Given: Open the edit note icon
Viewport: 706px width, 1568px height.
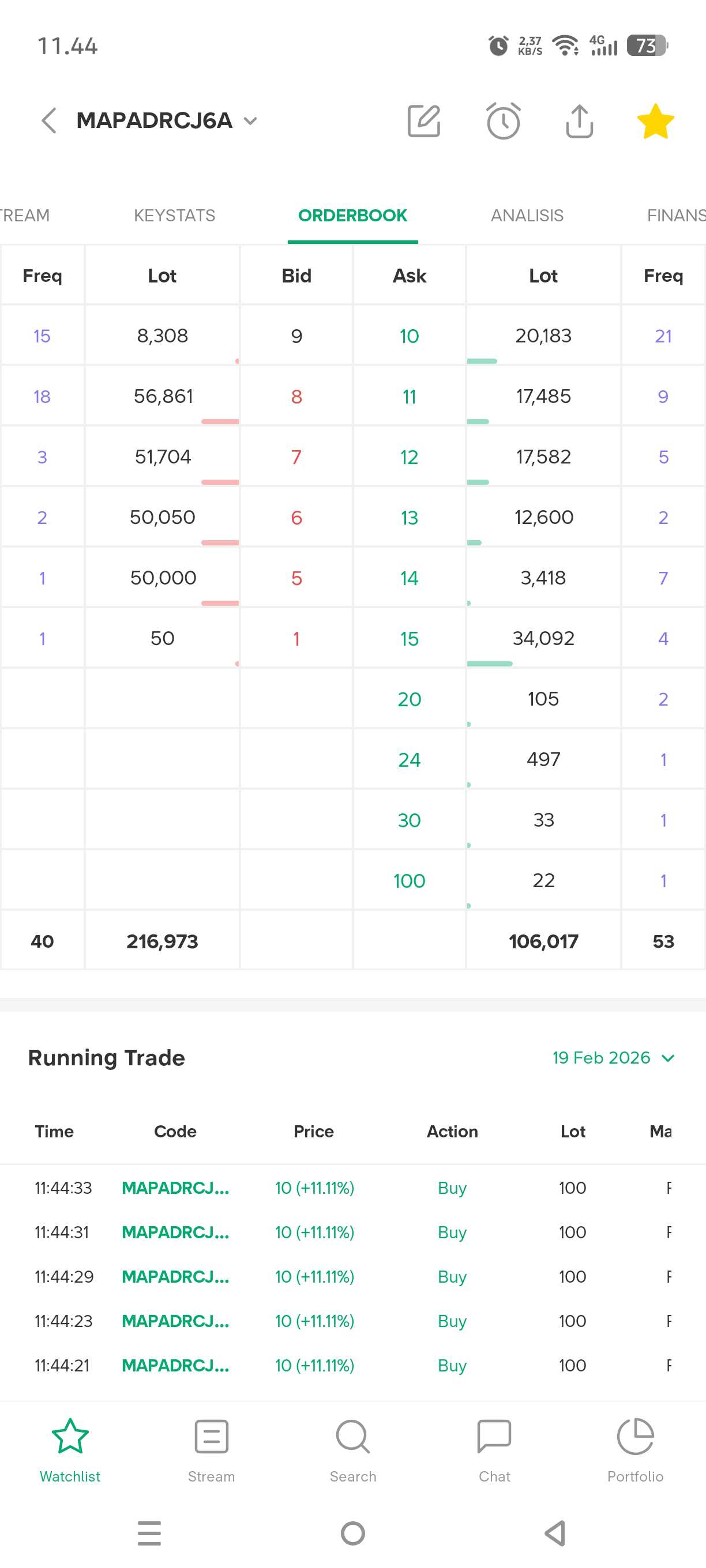Looking at the screenshot, I should (x=423, y=120).
